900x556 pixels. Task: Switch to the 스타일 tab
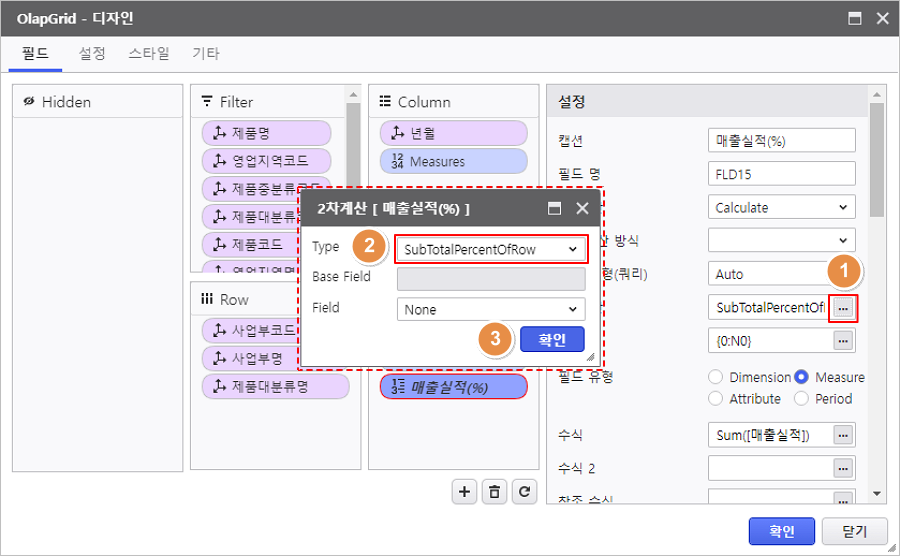coord(149,54)
